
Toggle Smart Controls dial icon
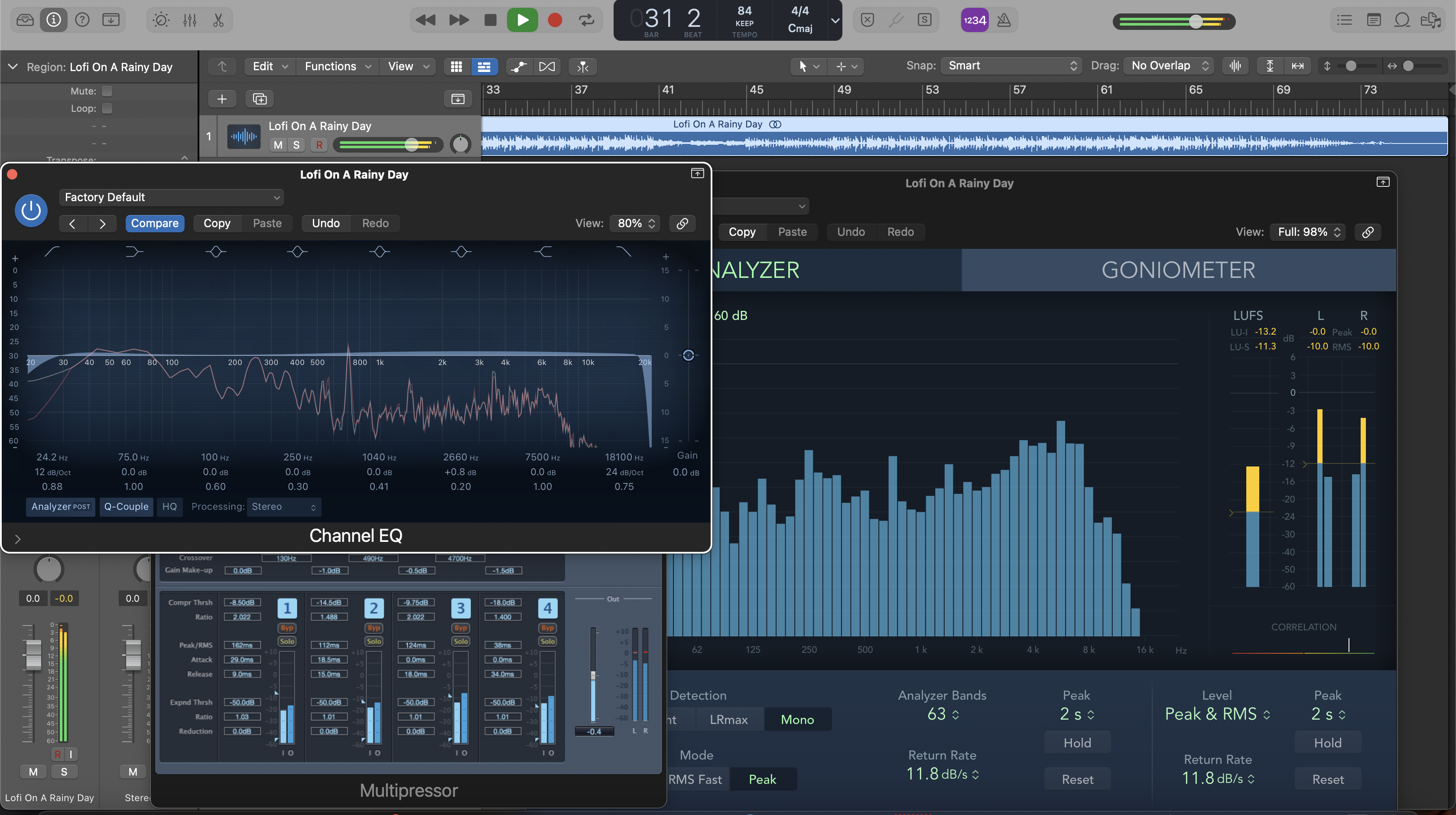click(161, 20)
